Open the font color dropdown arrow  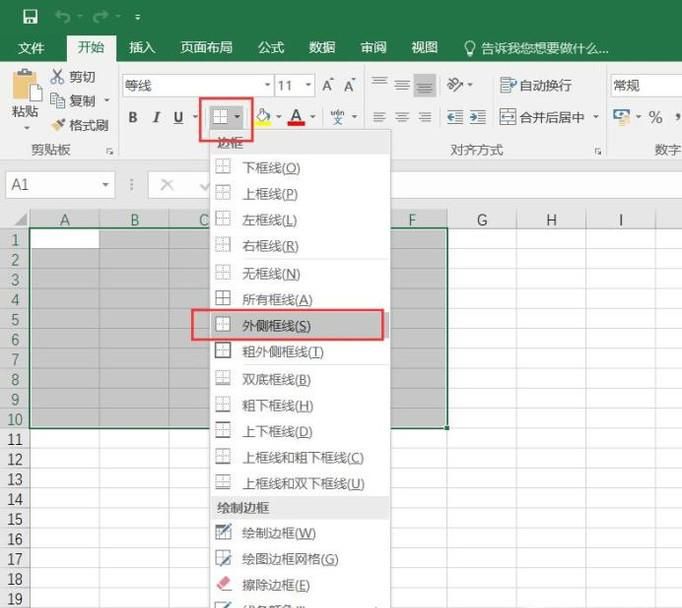[313, 117]
